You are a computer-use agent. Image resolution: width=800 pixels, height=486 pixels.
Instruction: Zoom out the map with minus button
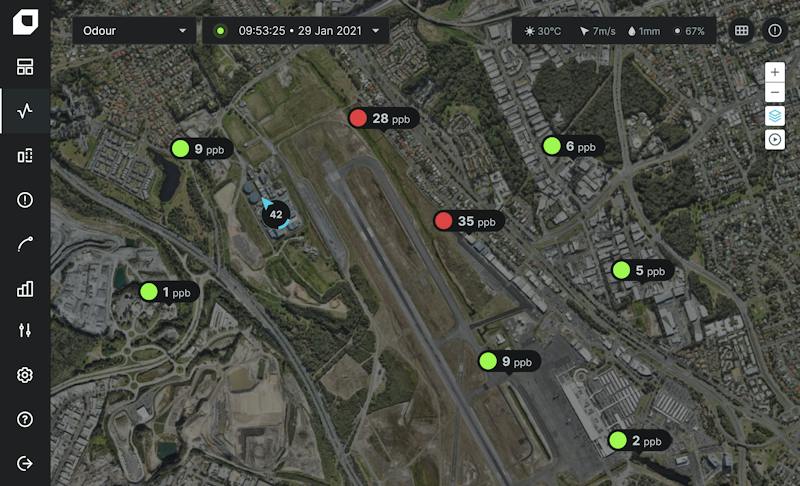(774, 92)
